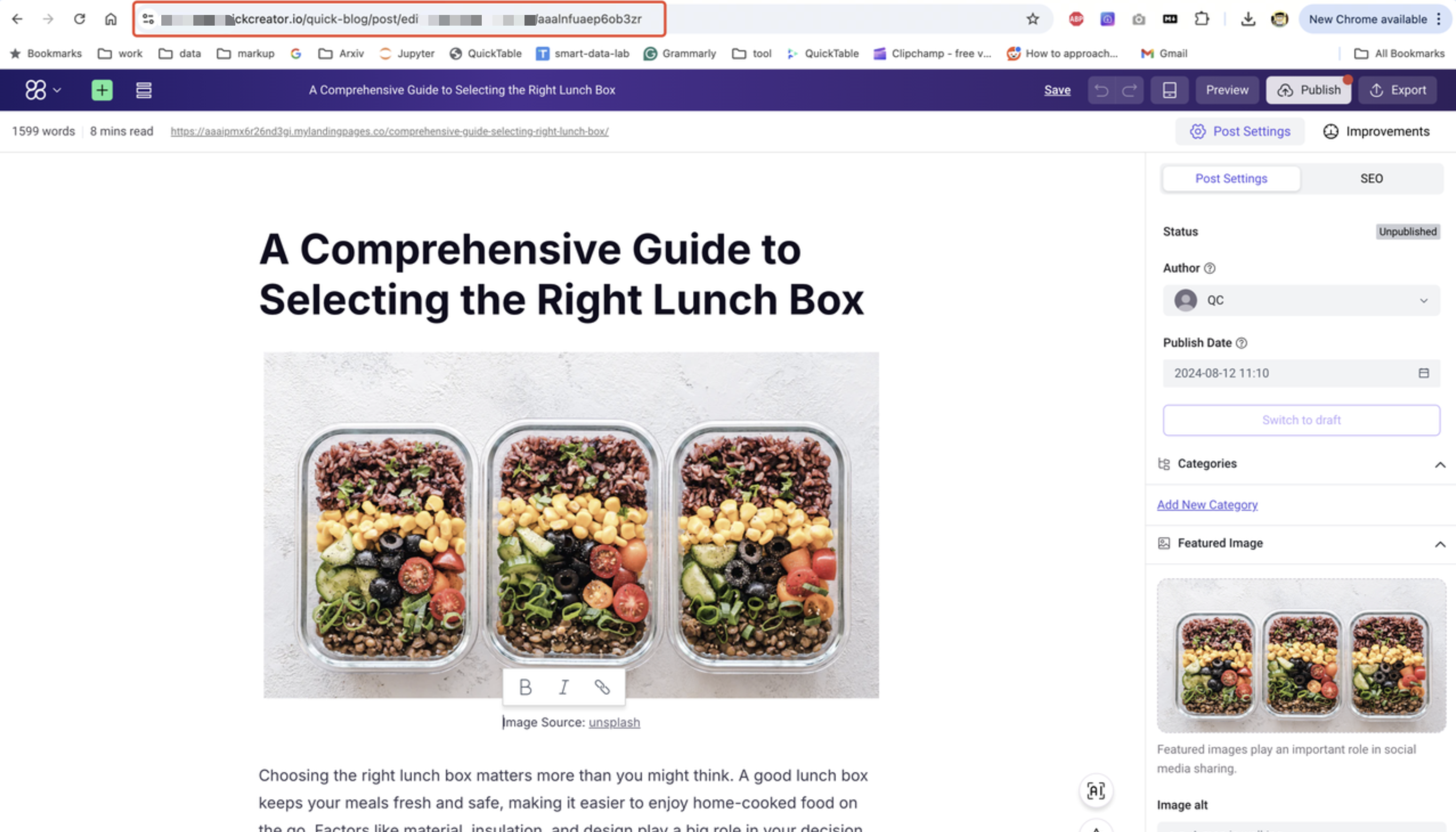Click the featured image thumbnail
The height and width of the screenshot is (832, 1456).
click(1300, 655)
